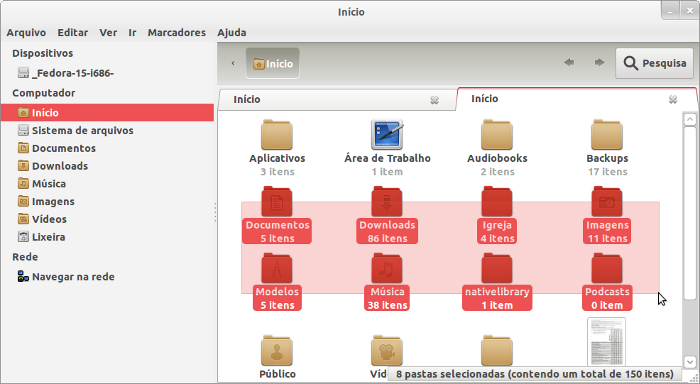Click the '38 itens' Música label
700x384 pixels.
point(387,305)
